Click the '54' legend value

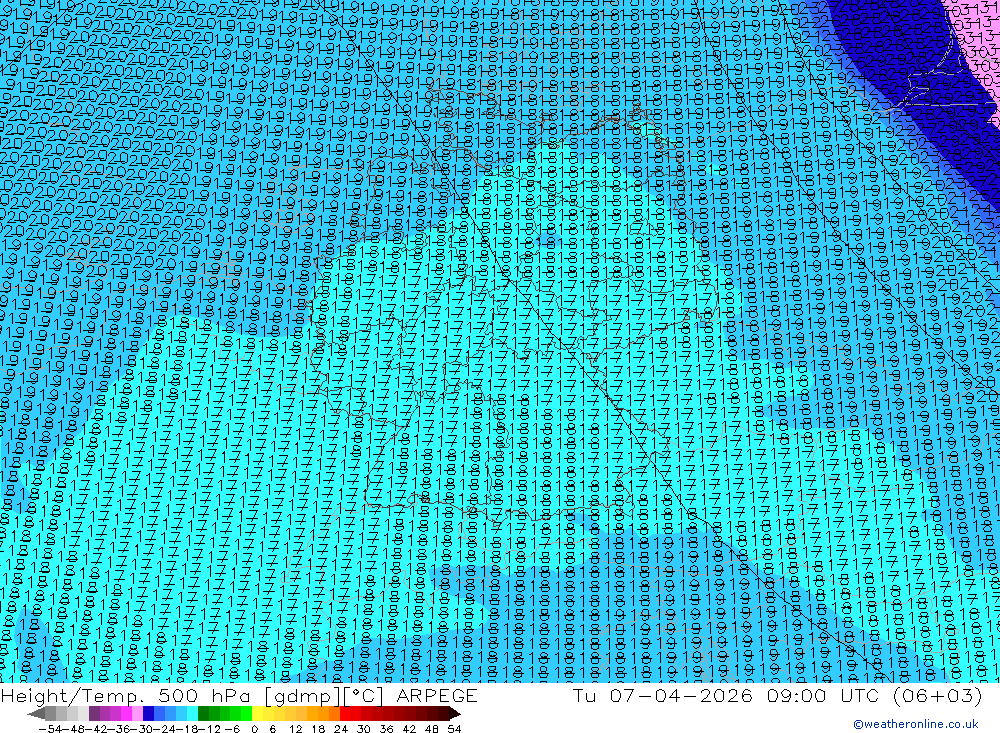tap(454, 729)
